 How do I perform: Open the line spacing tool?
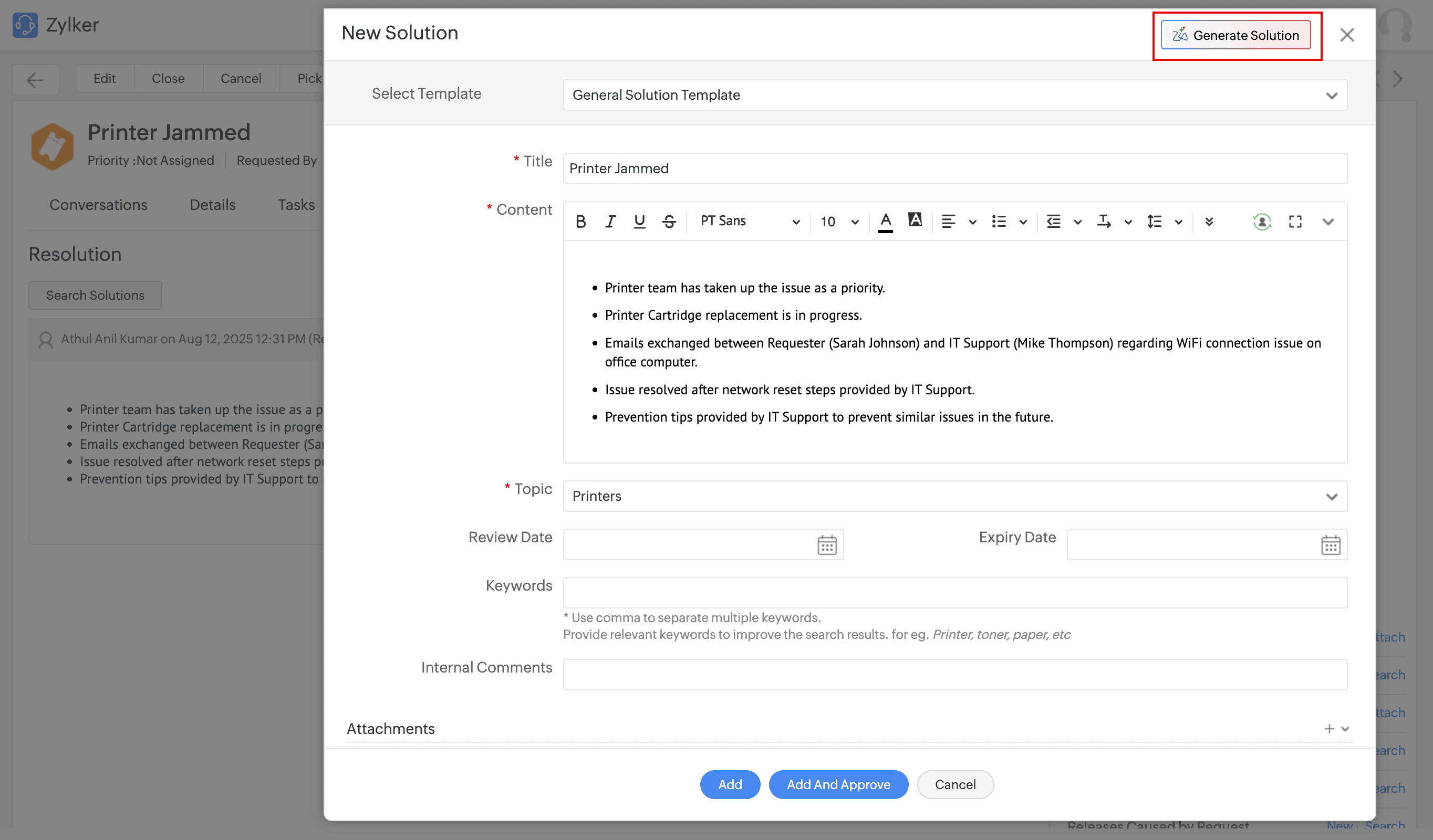point(1155,222)
